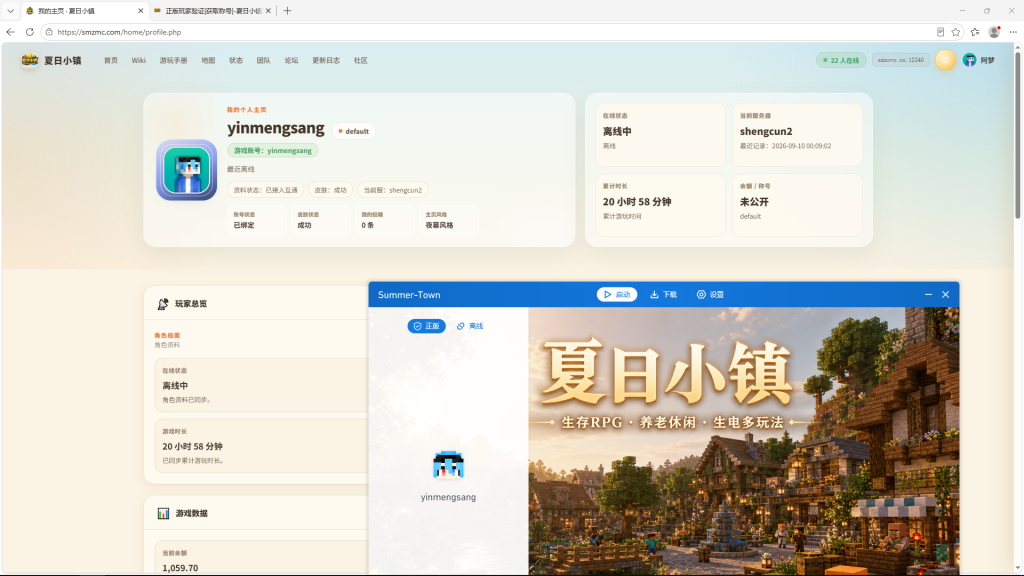Screen dimensions: 1024x576
Task: Open the browser three-dot settings menu
Action: click(1013, 32)
